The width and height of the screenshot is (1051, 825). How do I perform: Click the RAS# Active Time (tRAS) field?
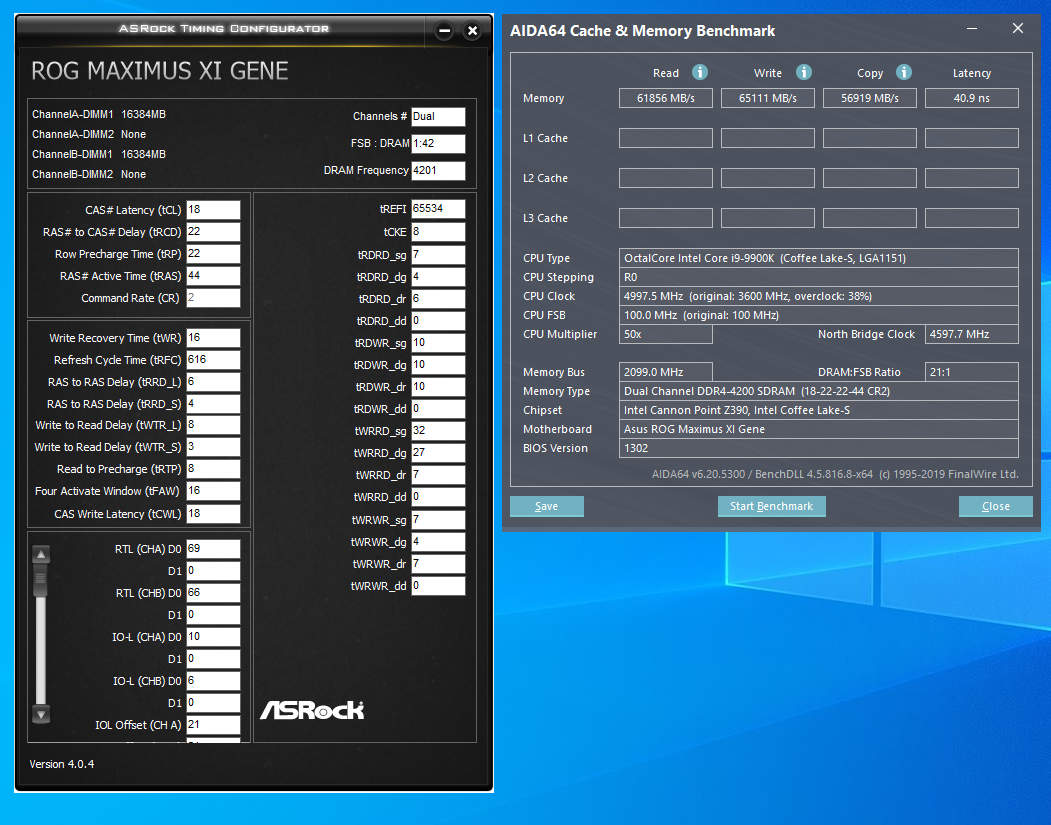213,276
